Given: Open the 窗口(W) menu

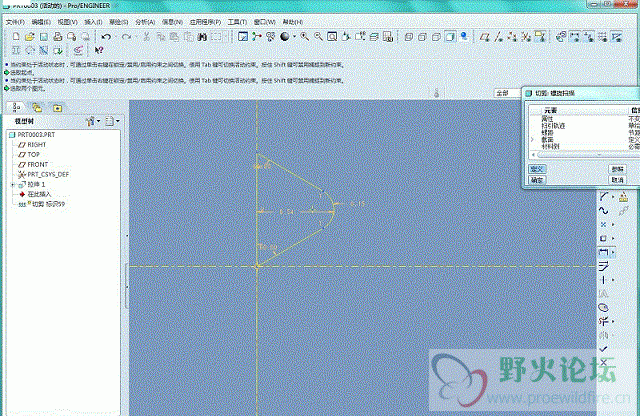Looking at the screenshot, I should [x=264, y=22].
